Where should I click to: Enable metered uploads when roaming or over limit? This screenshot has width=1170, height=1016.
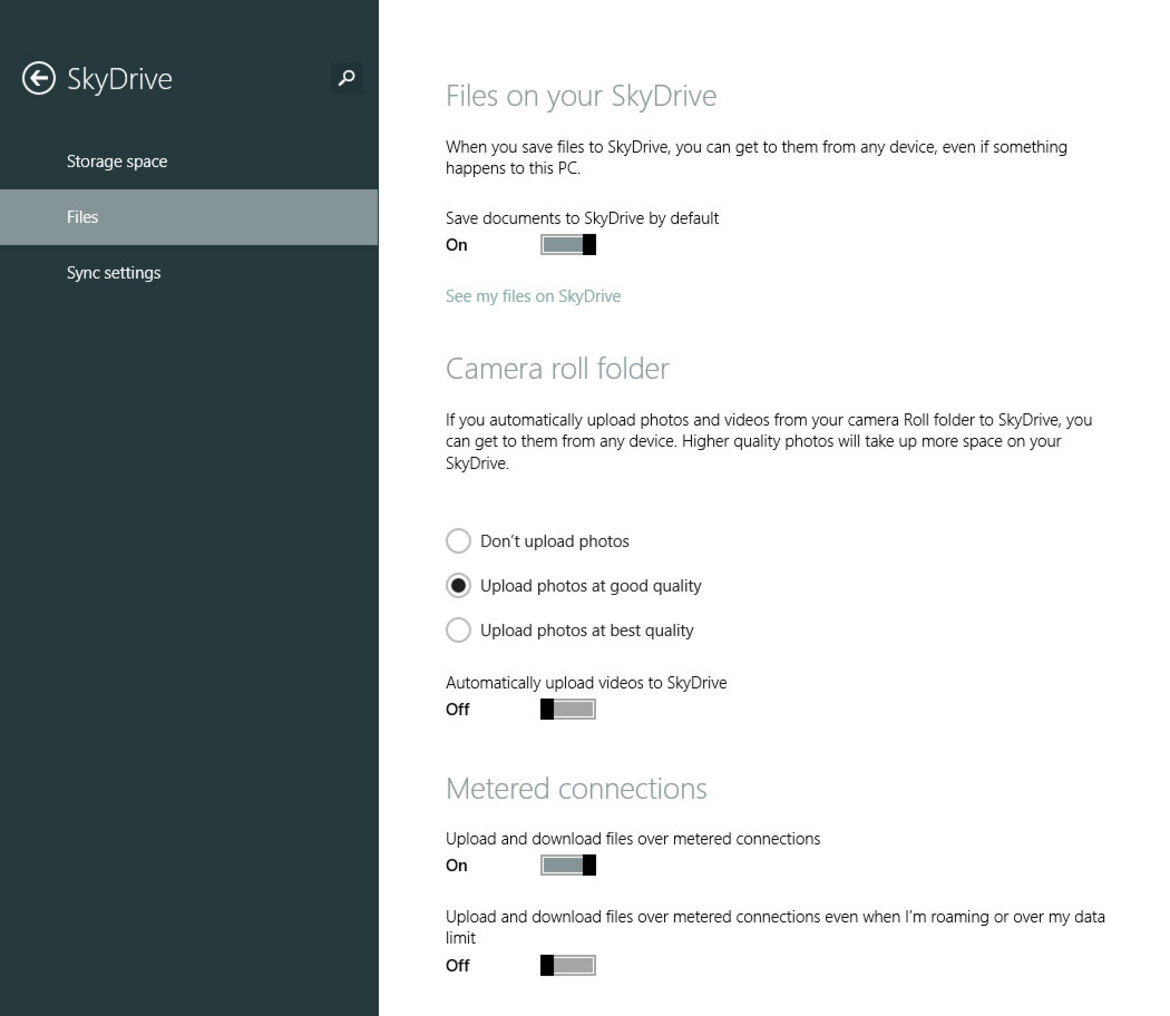click(568, 965)
